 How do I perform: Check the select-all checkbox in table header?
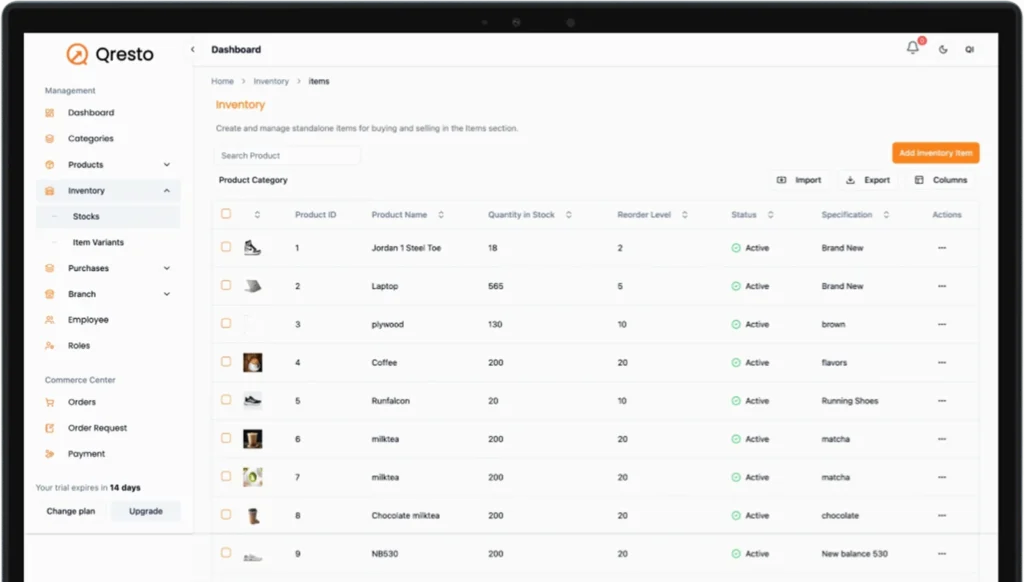(226, 214)
